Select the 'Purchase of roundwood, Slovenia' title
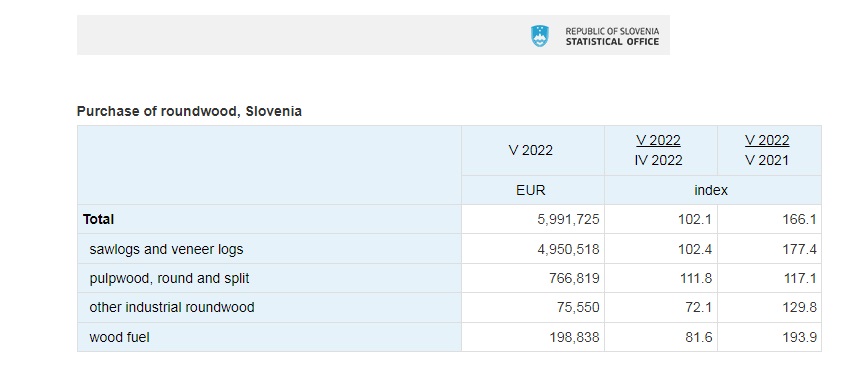 189,111
